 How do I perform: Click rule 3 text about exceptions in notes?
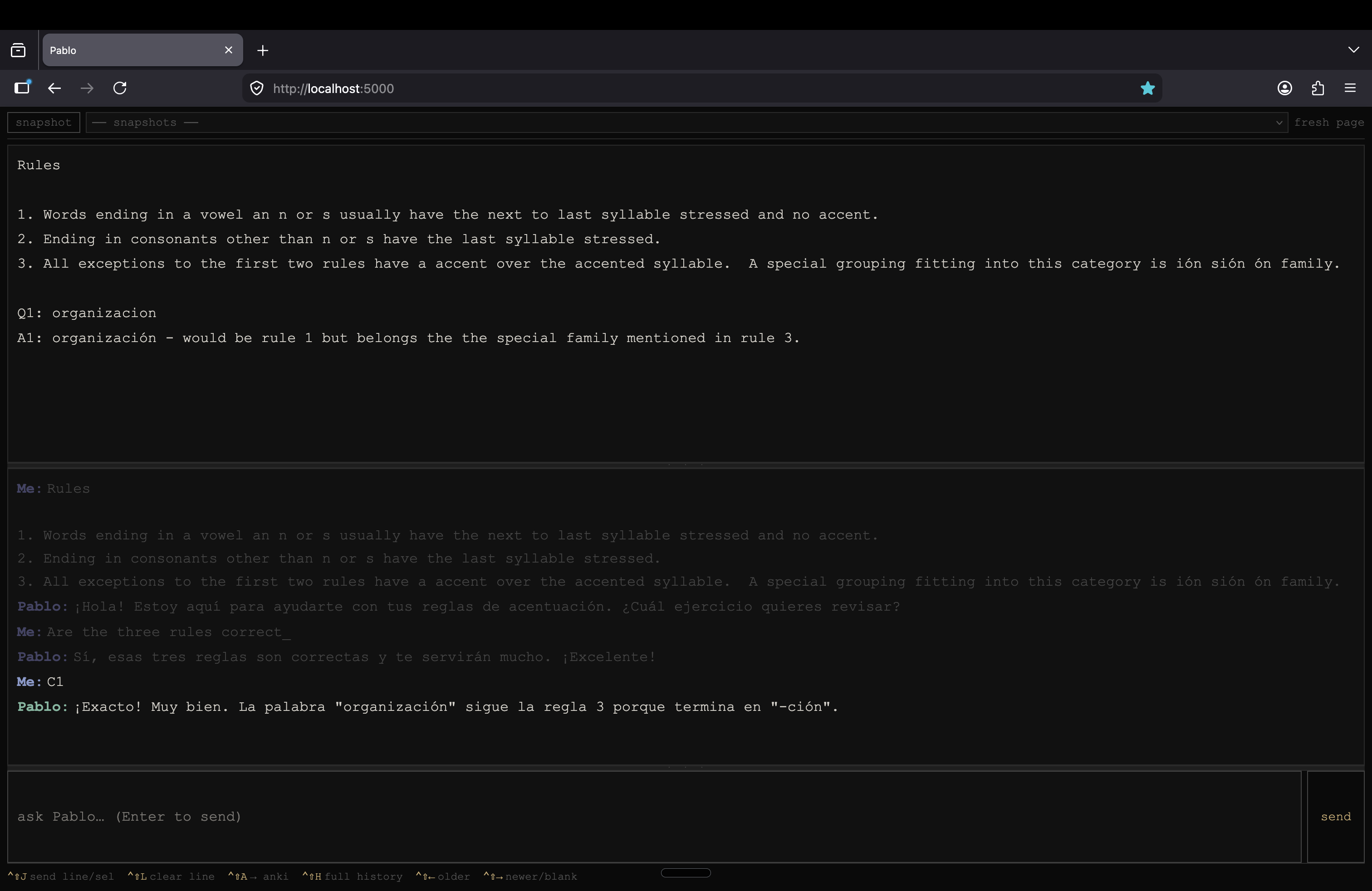[678, 264]
